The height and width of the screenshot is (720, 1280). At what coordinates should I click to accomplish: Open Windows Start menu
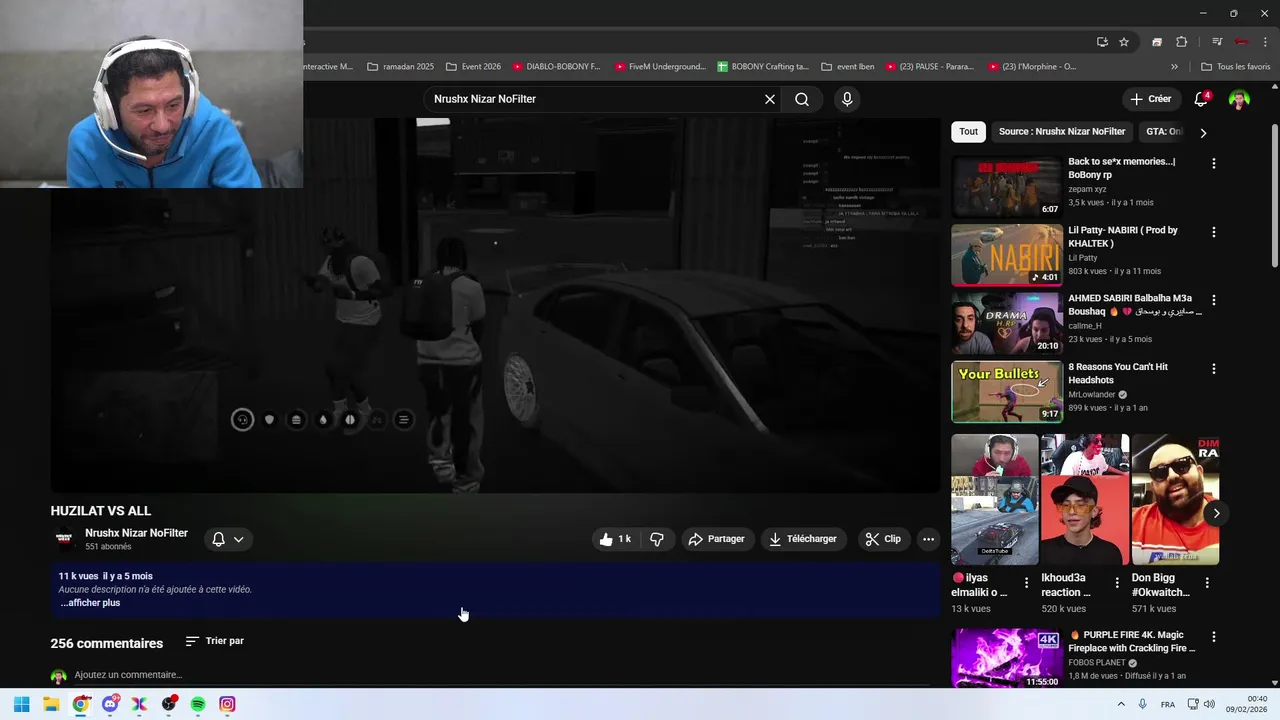tap(21, 704)
